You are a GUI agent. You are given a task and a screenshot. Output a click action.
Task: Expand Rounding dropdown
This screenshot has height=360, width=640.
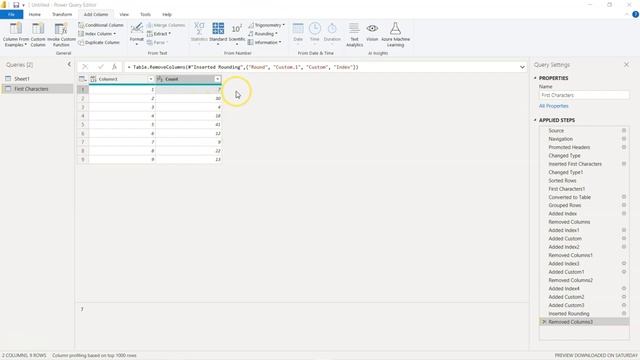click(x=262, y=34)
